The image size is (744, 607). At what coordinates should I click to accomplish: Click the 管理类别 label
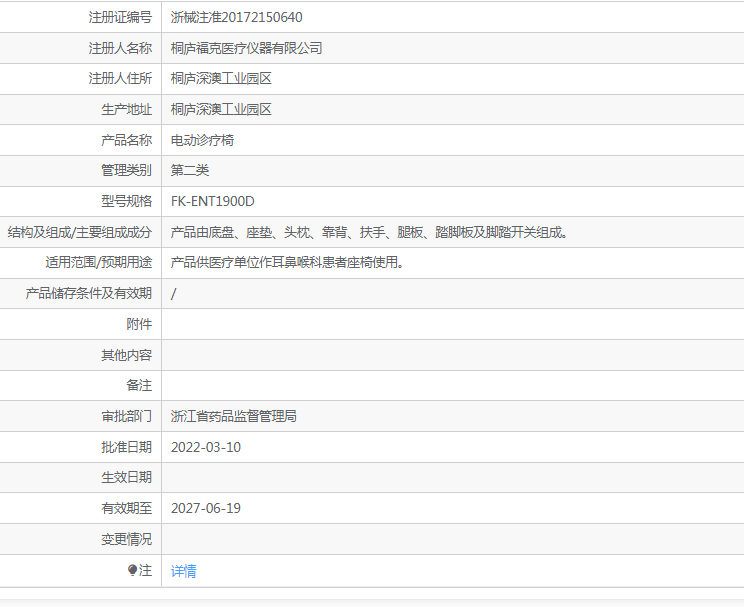click(126, 170)
